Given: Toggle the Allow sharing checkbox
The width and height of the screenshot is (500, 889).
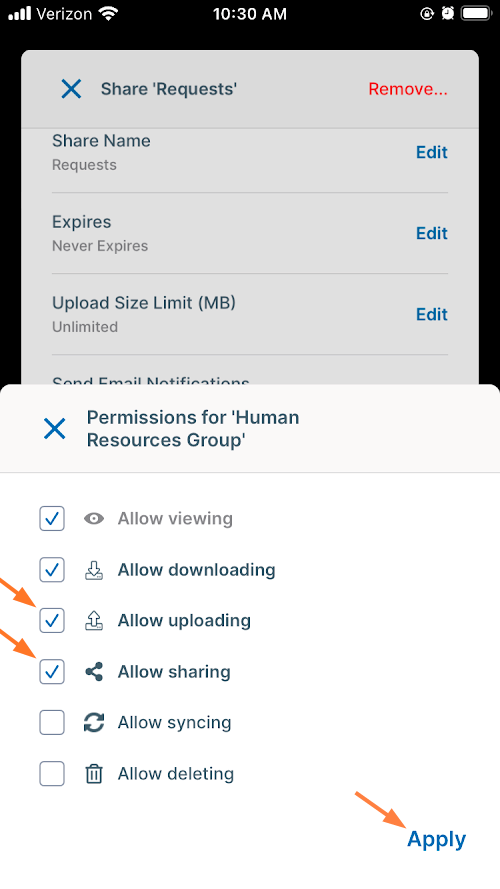Looking at the screenshot, I should coord(52,672).
